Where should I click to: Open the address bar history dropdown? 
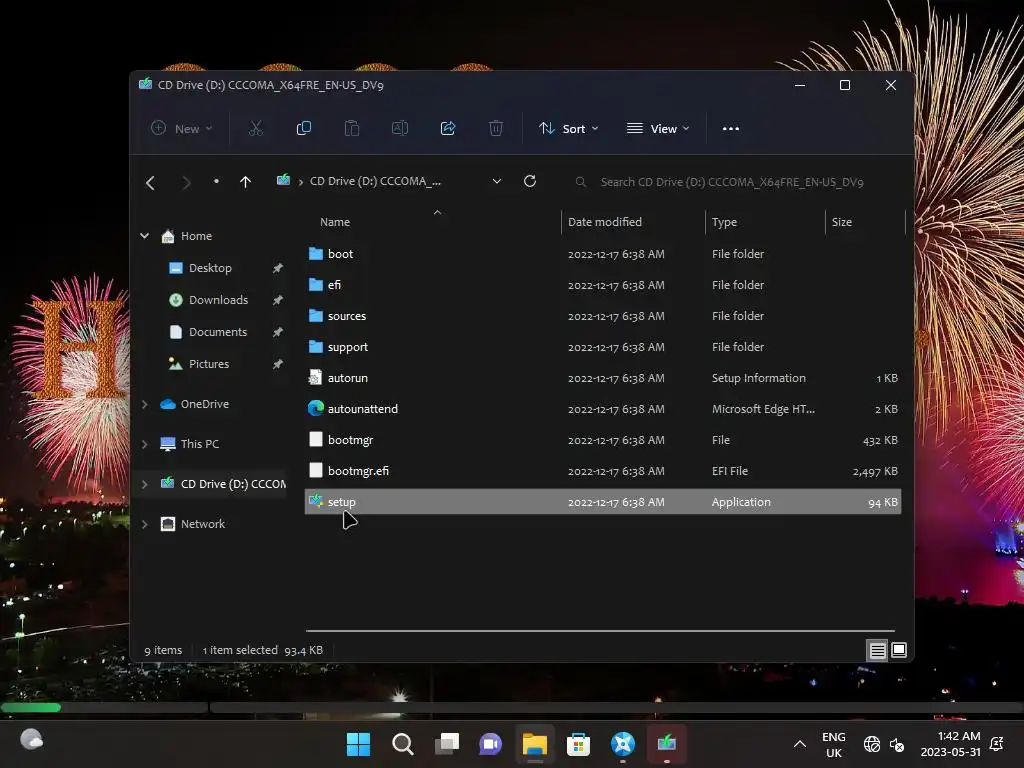point(497,182)
